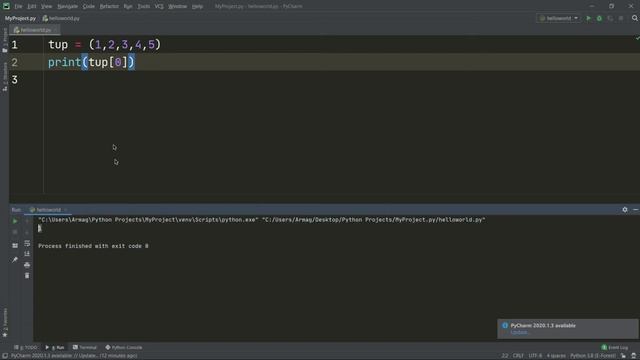Click the Print icon in Run console

(x=27, y=265)
